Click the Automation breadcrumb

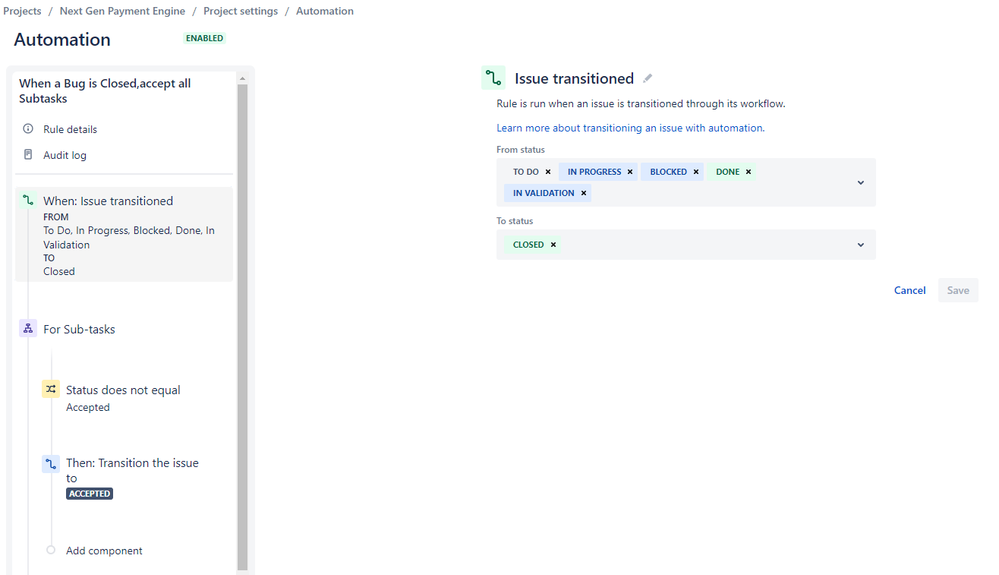point(325,11)
